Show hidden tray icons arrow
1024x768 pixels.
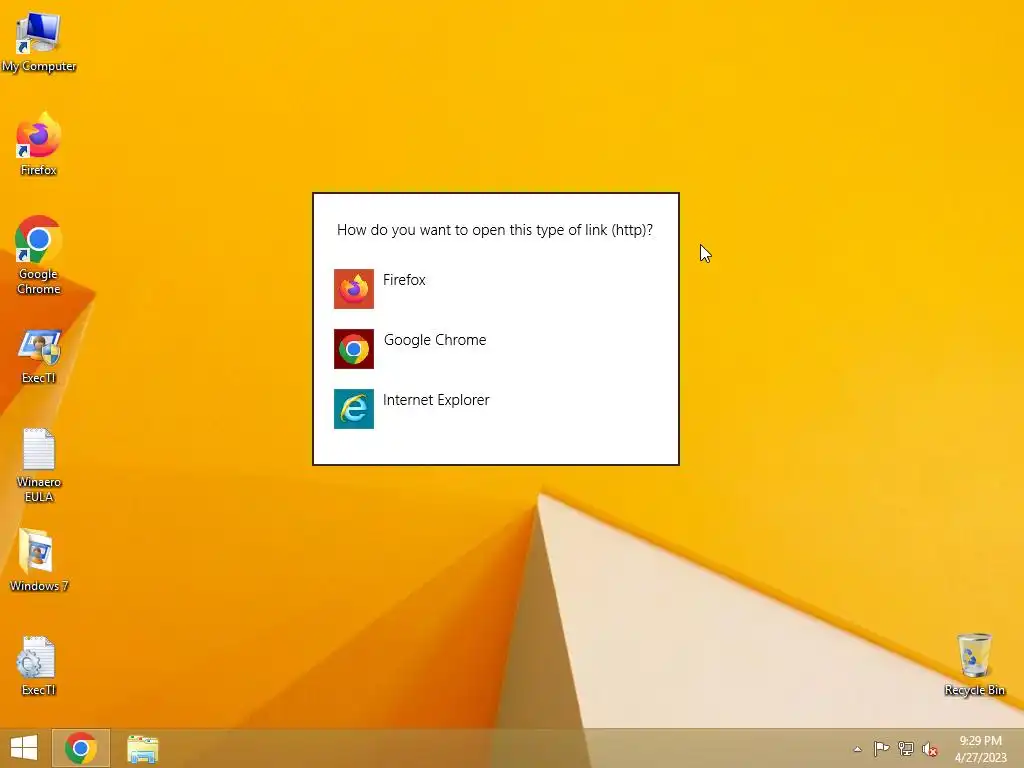(857, 749)
